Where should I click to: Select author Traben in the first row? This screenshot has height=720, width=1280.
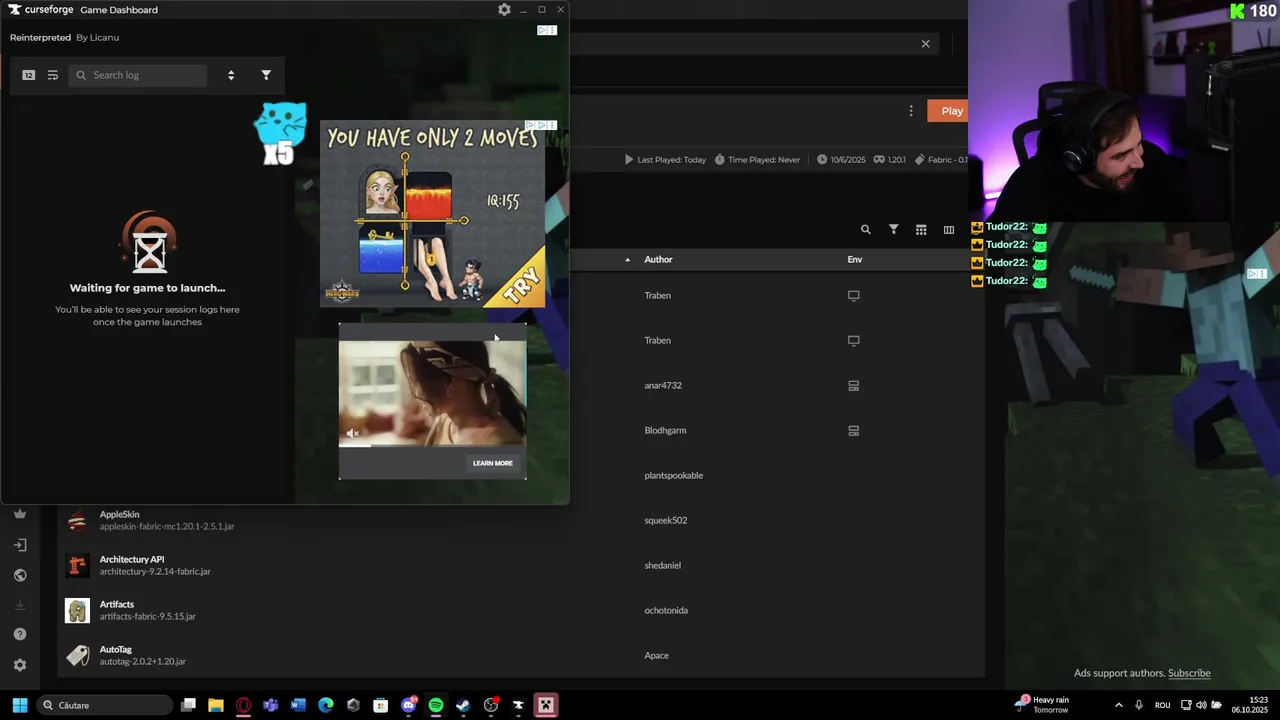click(x=657, y=296)
